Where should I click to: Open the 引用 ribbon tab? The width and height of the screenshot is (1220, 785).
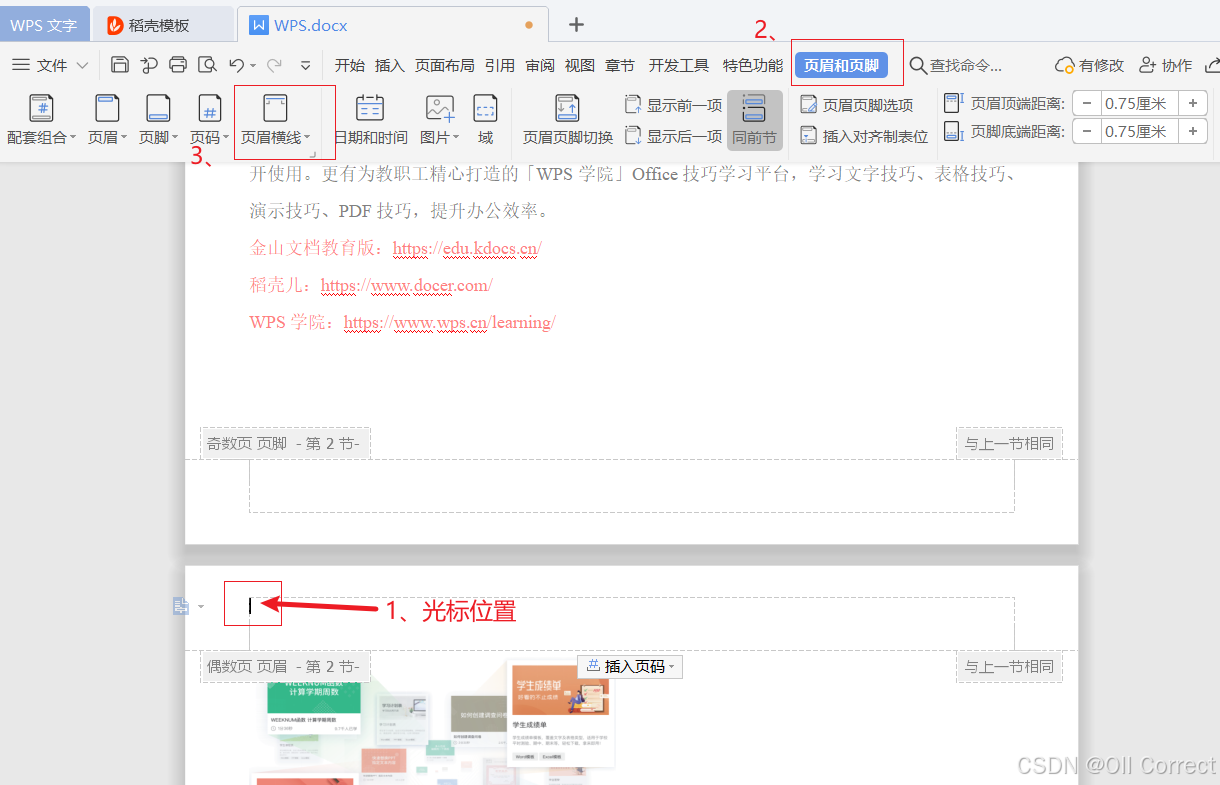click(500, 65)
